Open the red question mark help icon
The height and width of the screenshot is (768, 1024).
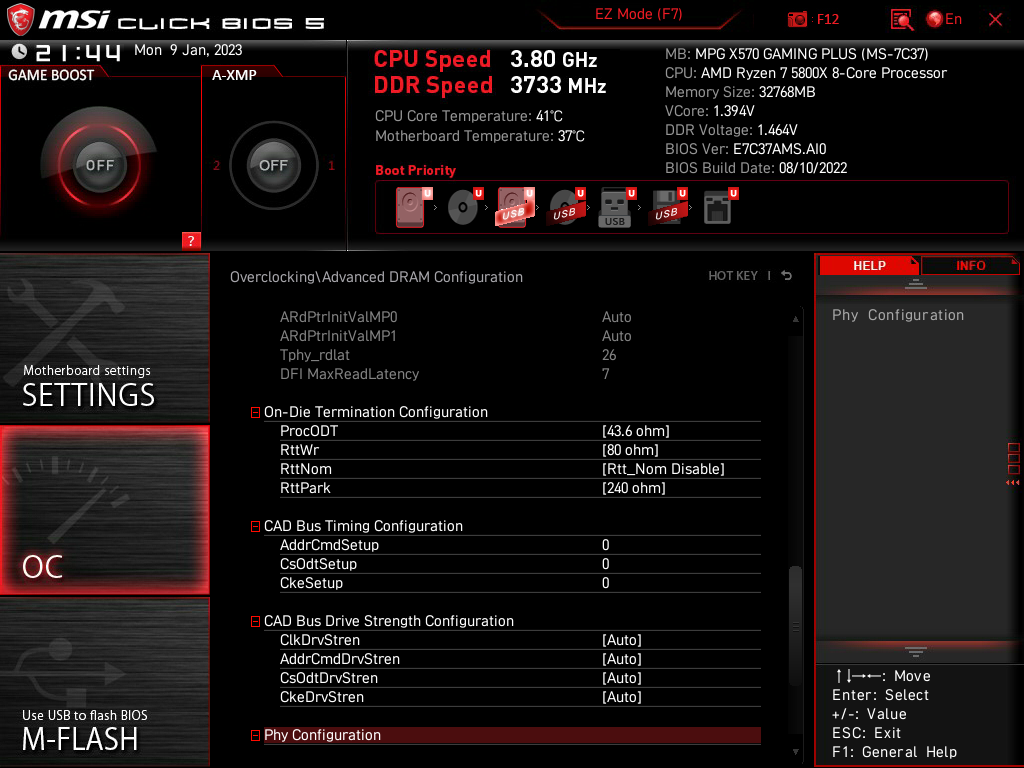click(191, 240)
